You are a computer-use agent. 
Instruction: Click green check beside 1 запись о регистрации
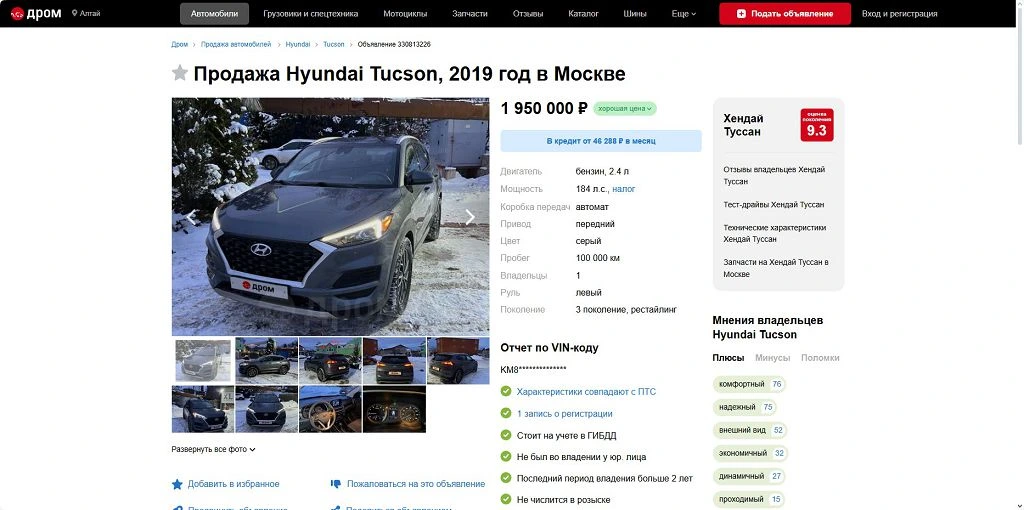click(x=505, y=413)
